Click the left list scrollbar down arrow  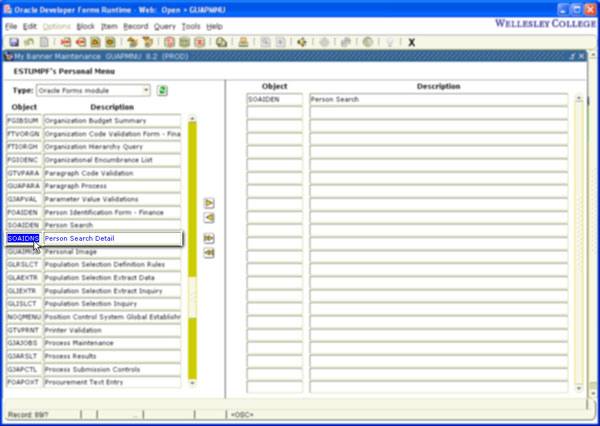(x=192, y=382)
